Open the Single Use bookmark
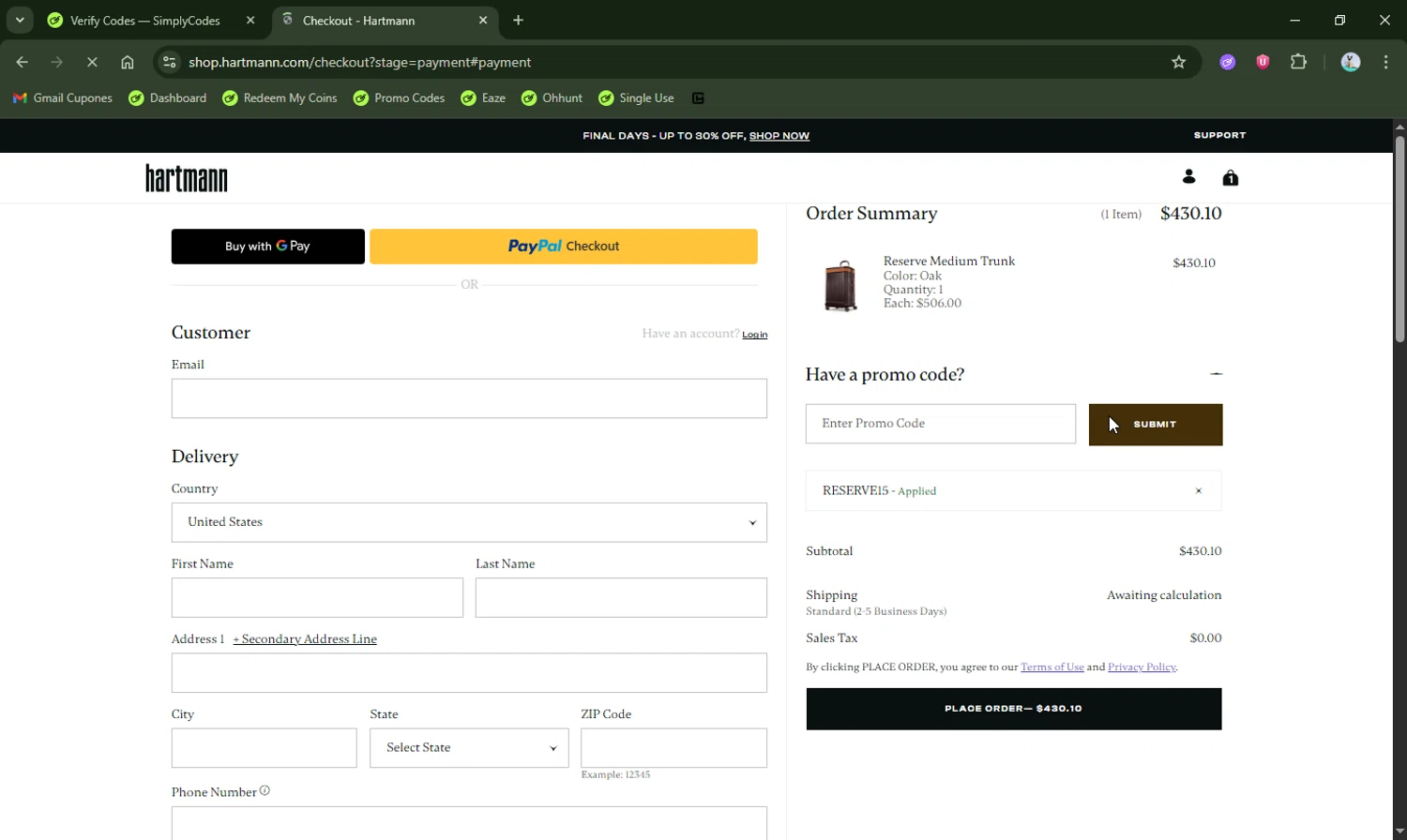This screenshot has height=840, width=1407. (x=636, y=97)
